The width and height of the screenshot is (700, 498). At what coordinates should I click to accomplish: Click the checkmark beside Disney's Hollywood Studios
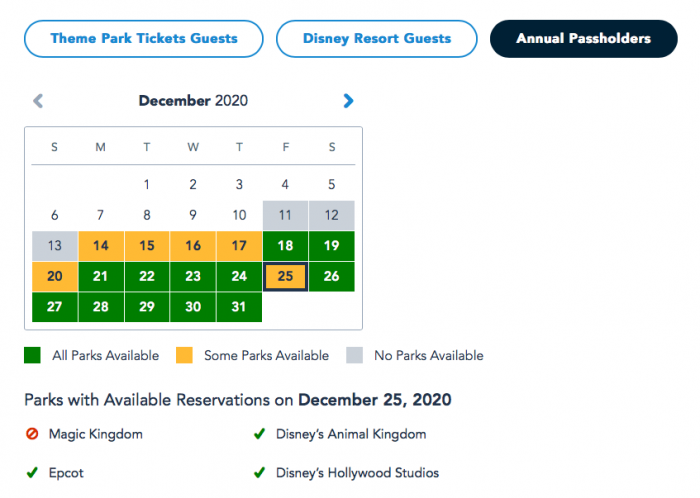click(x=260, y=472)
